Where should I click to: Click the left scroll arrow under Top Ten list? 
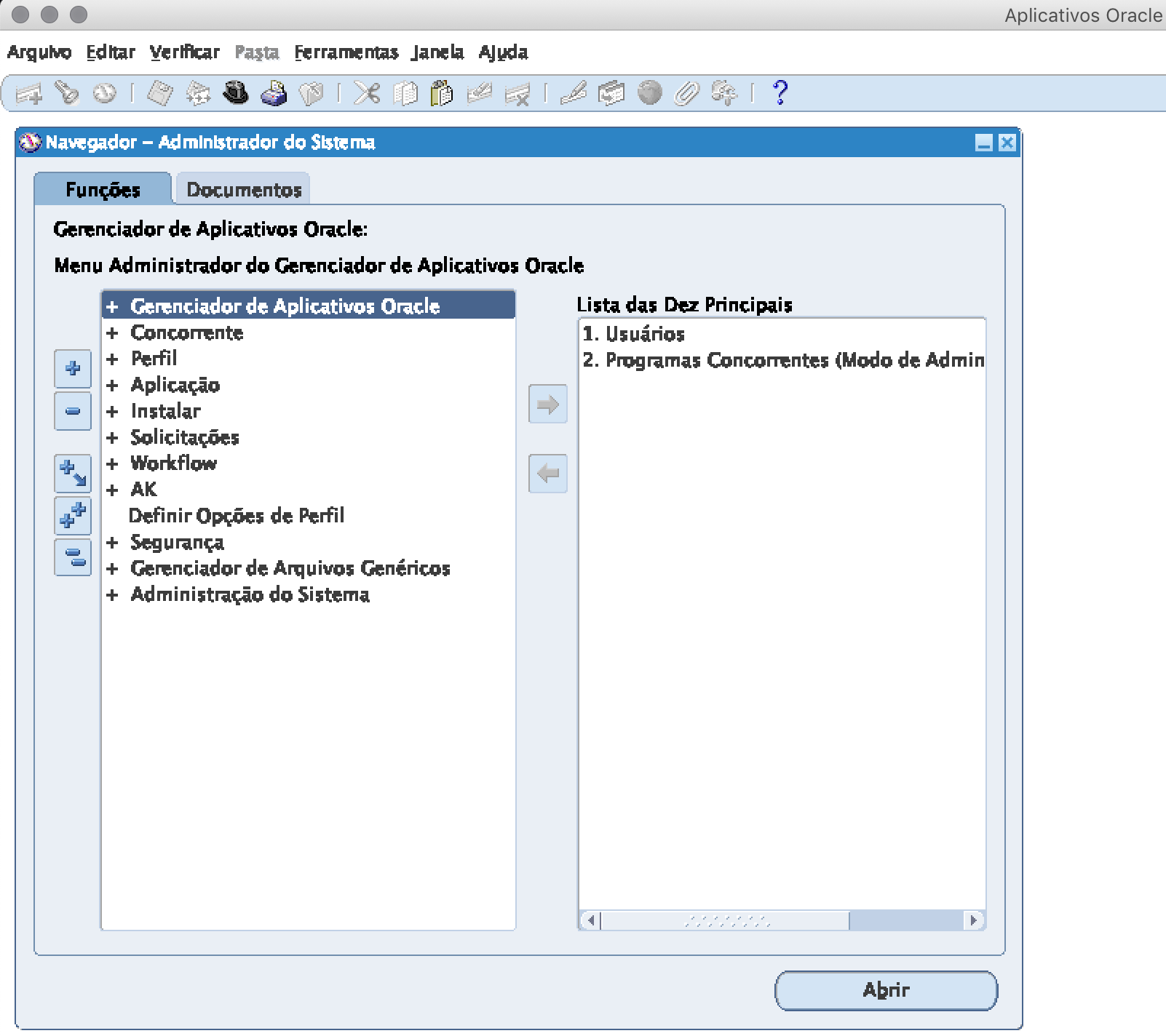591,920
